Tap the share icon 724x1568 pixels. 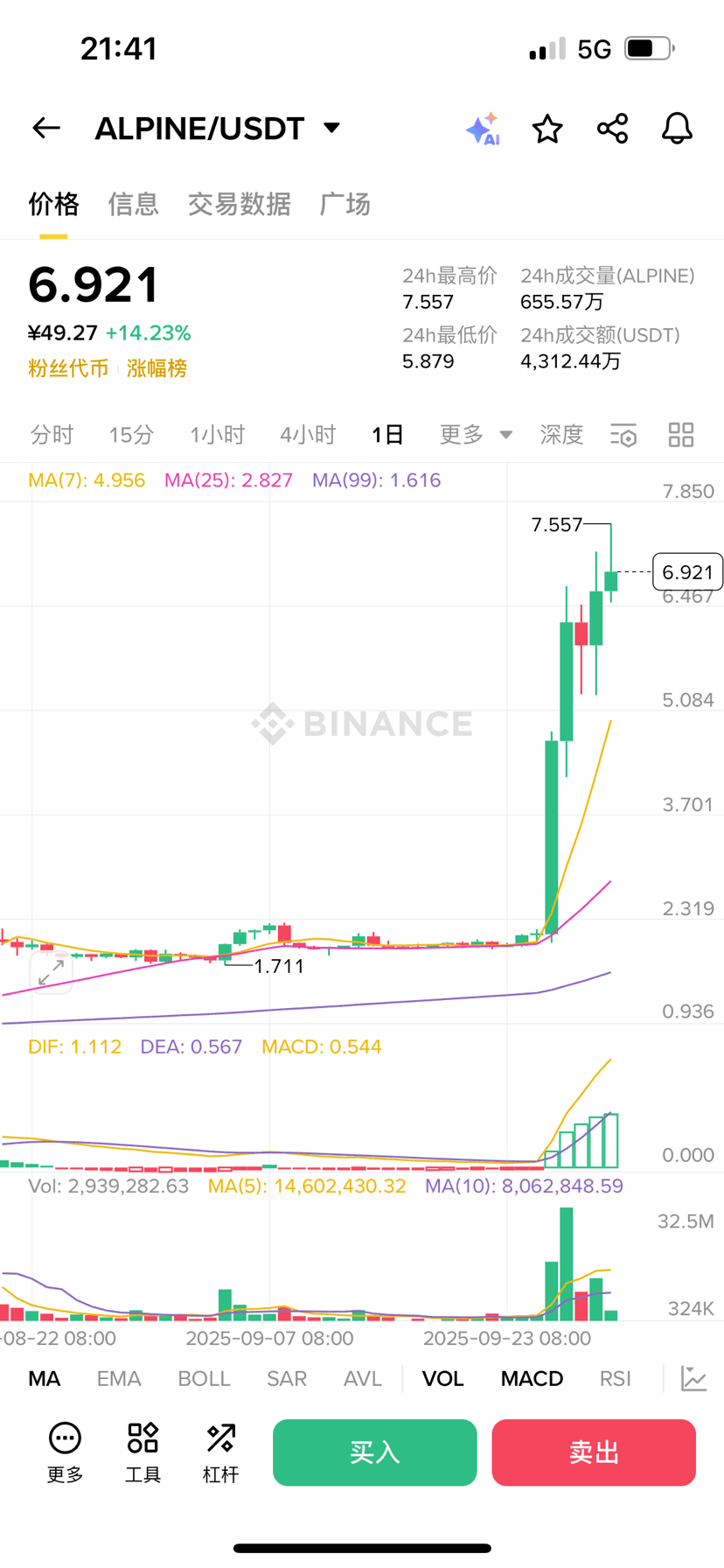(x=612, y=129)
